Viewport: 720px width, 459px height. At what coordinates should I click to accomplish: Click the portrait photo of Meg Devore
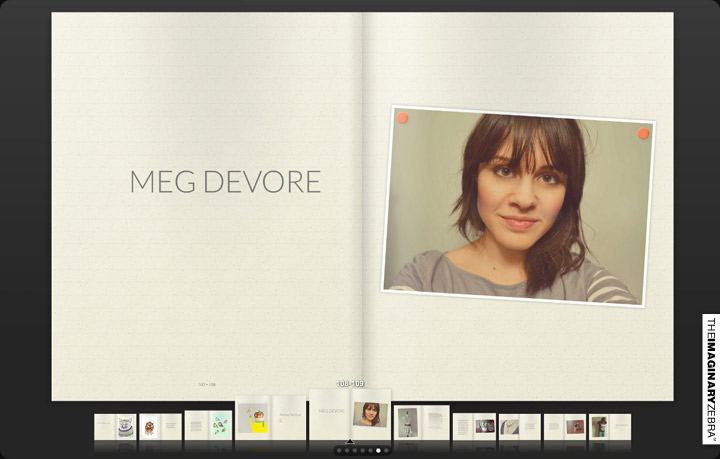pyautogui.click(x=517, y=205)
